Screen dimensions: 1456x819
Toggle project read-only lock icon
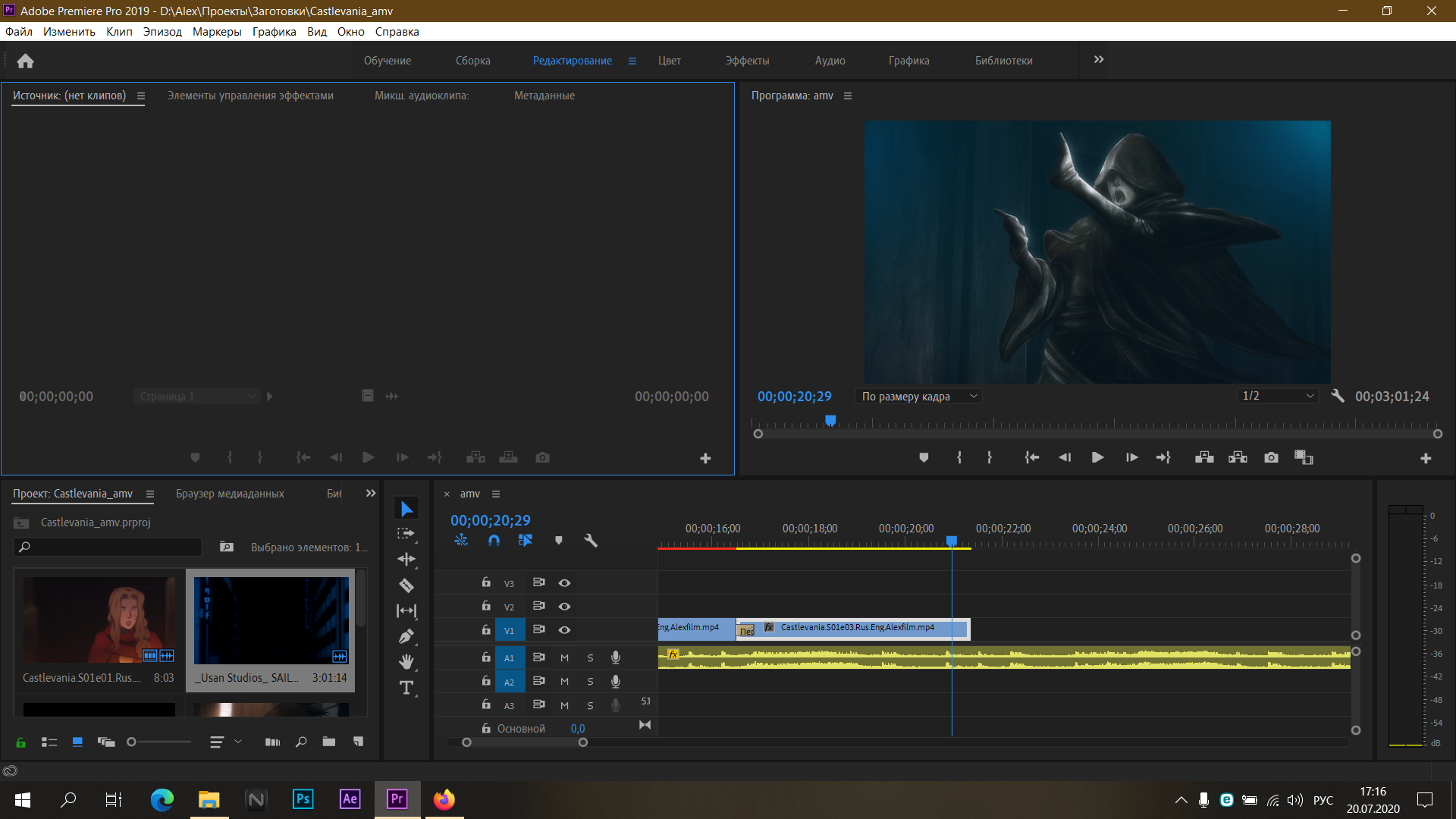pyautogui.click(x=21, y=742)
